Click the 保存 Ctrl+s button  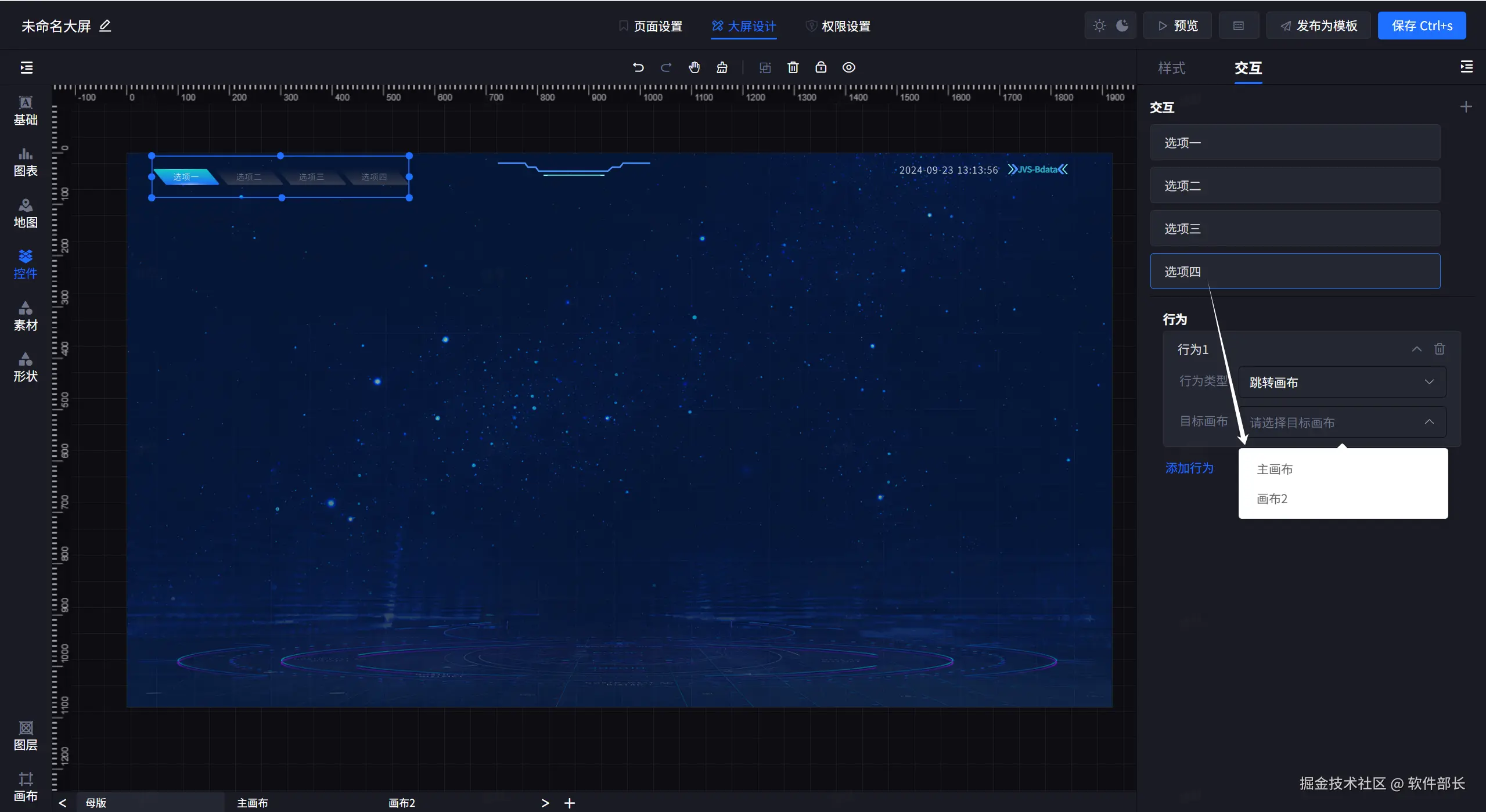1421,26
